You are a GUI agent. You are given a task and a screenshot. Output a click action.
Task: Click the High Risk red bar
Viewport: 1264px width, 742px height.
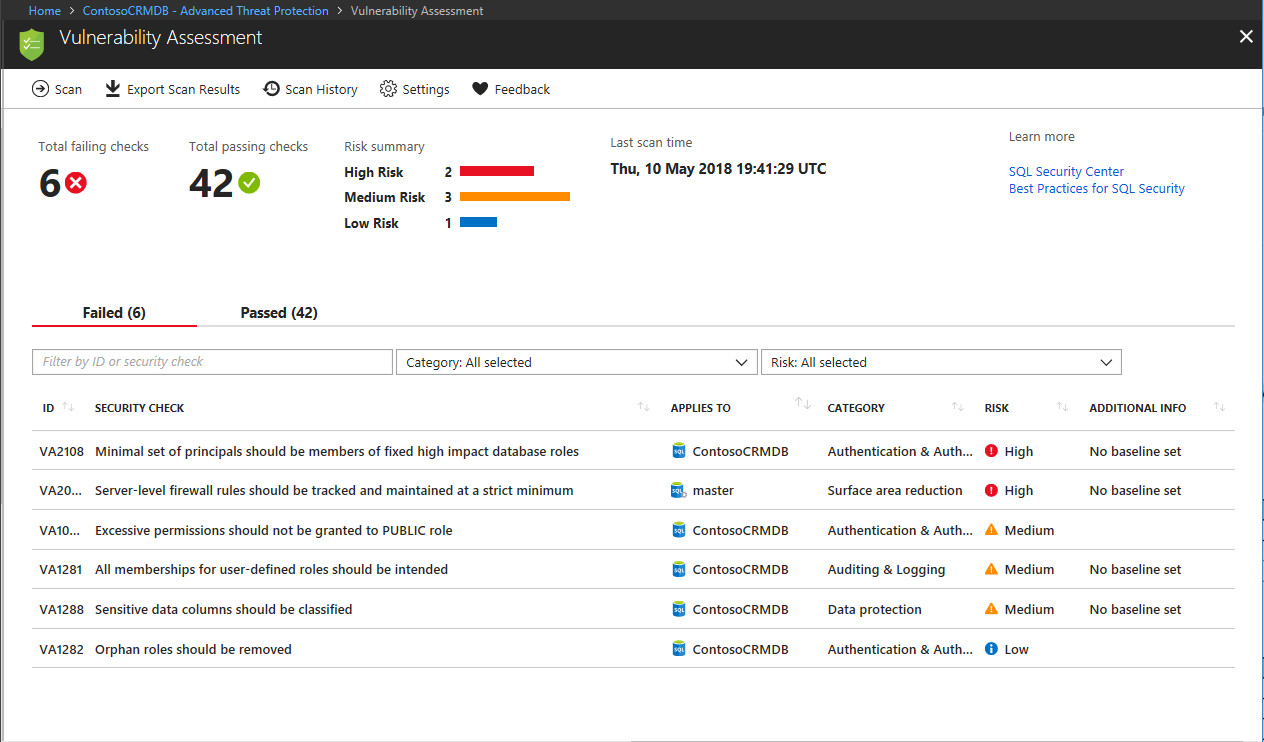pyautogui.click(x=497, y=171)
